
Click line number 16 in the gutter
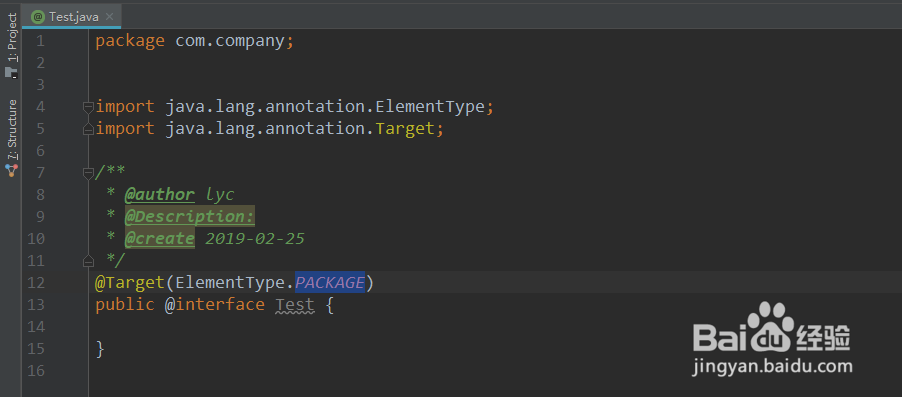[36, 371]
